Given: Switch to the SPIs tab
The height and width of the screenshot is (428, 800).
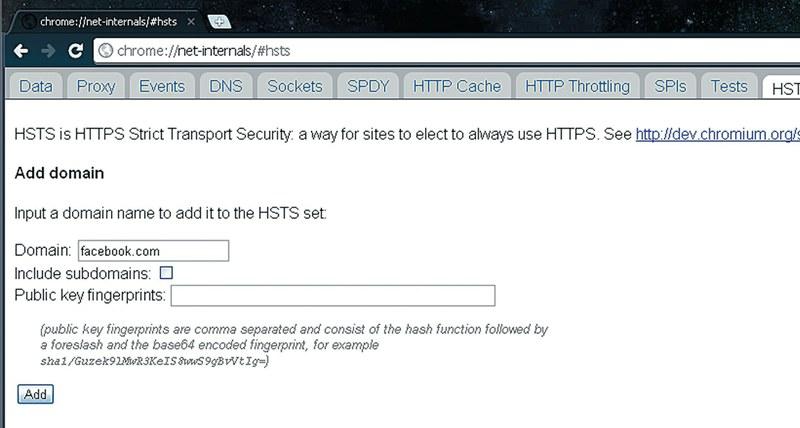Looking at the screenshot, I should coord(670,87).
